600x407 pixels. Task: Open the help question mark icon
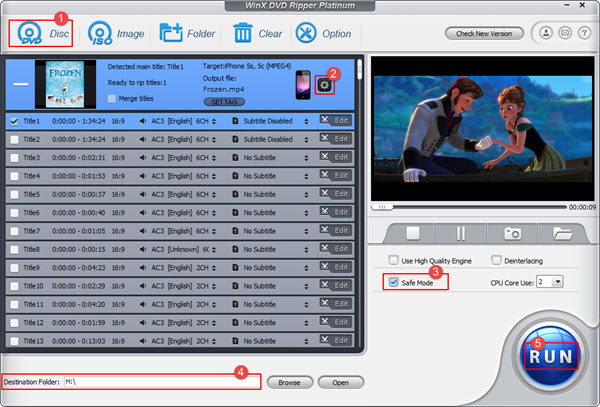pos(584,33)
